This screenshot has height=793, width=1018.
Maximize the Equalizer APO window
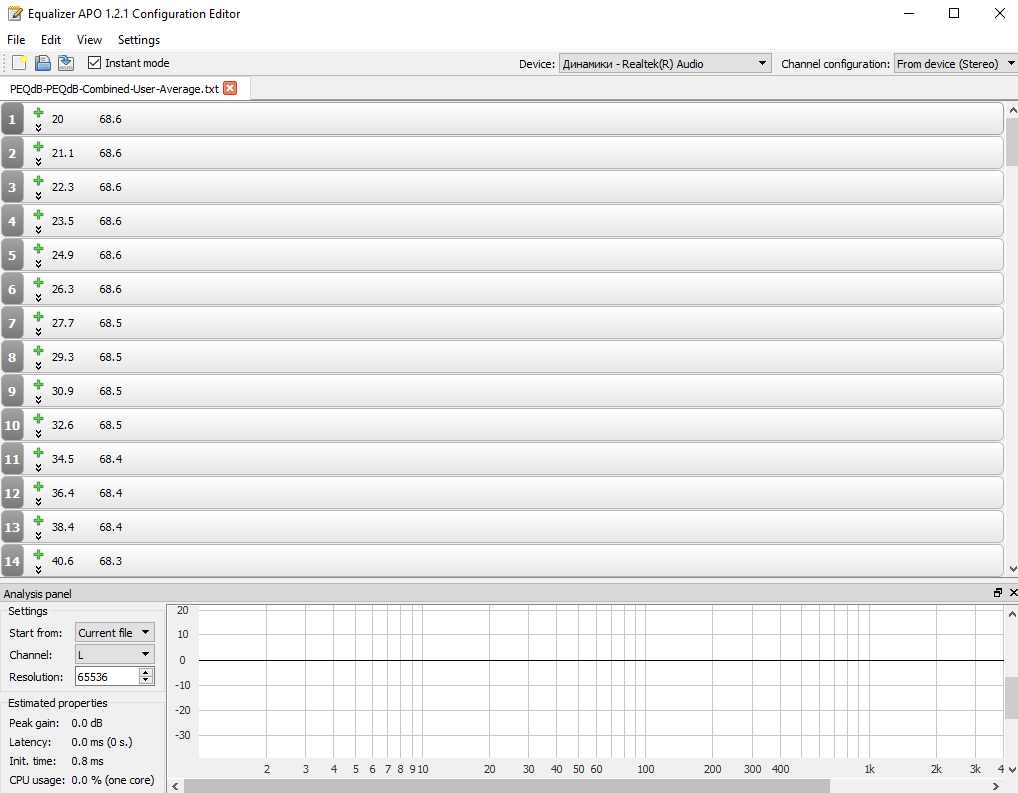(x=954, y=13)
